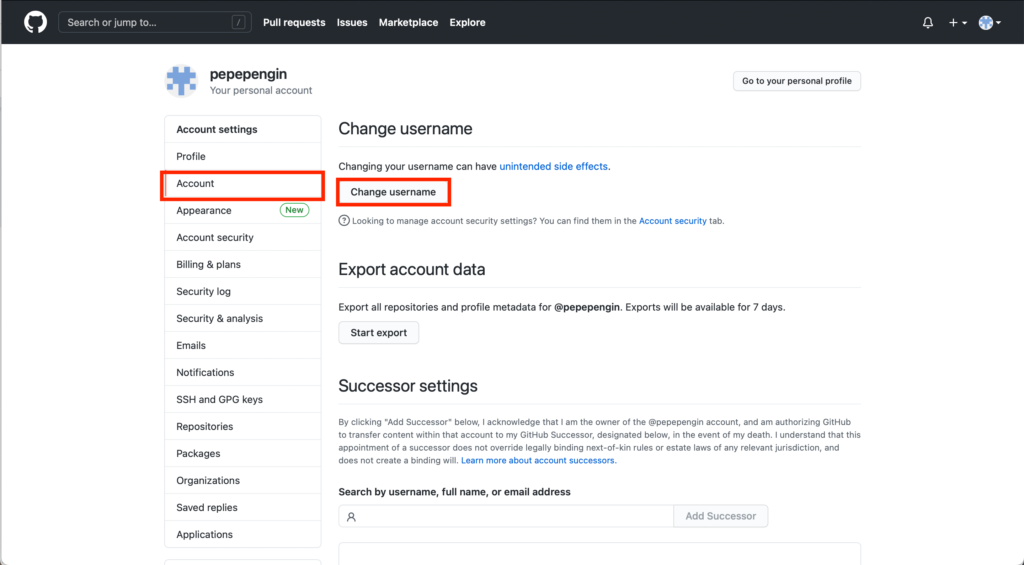Select Saved replies in sidebar
Screen dimensions: 1024x565
coord(243,508)
